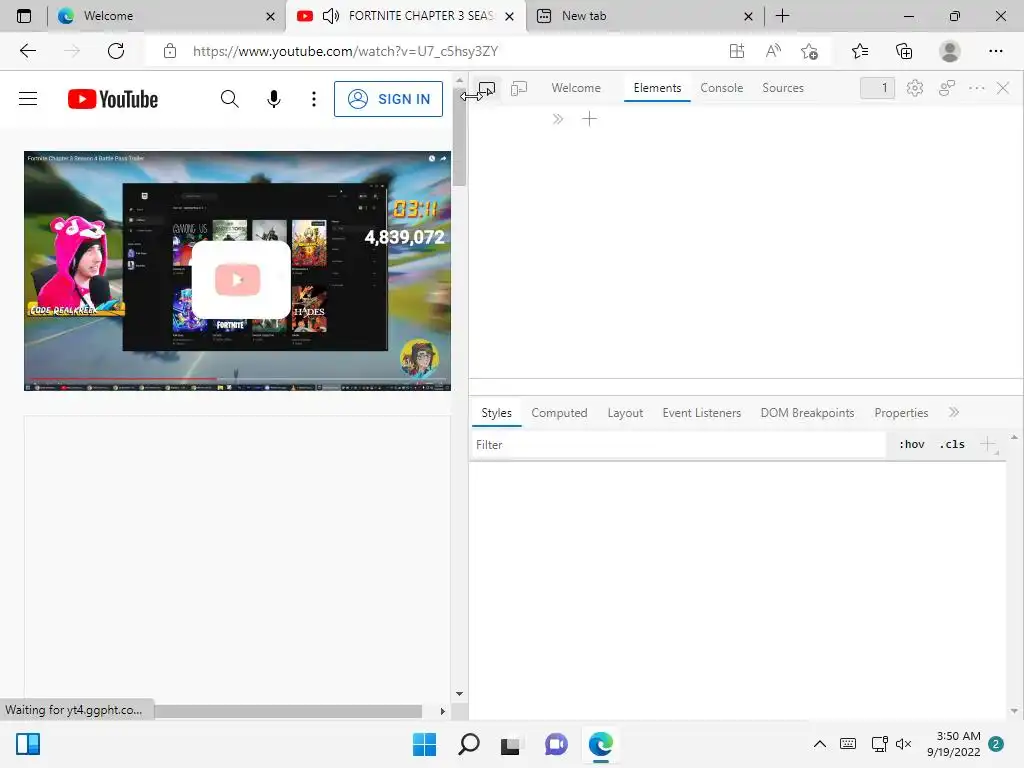Image resolution: width=1024 pixels, height=768 pixels.
Task: Play the video with the center play button
Action: pyautogui.click(x=238, y=280)
